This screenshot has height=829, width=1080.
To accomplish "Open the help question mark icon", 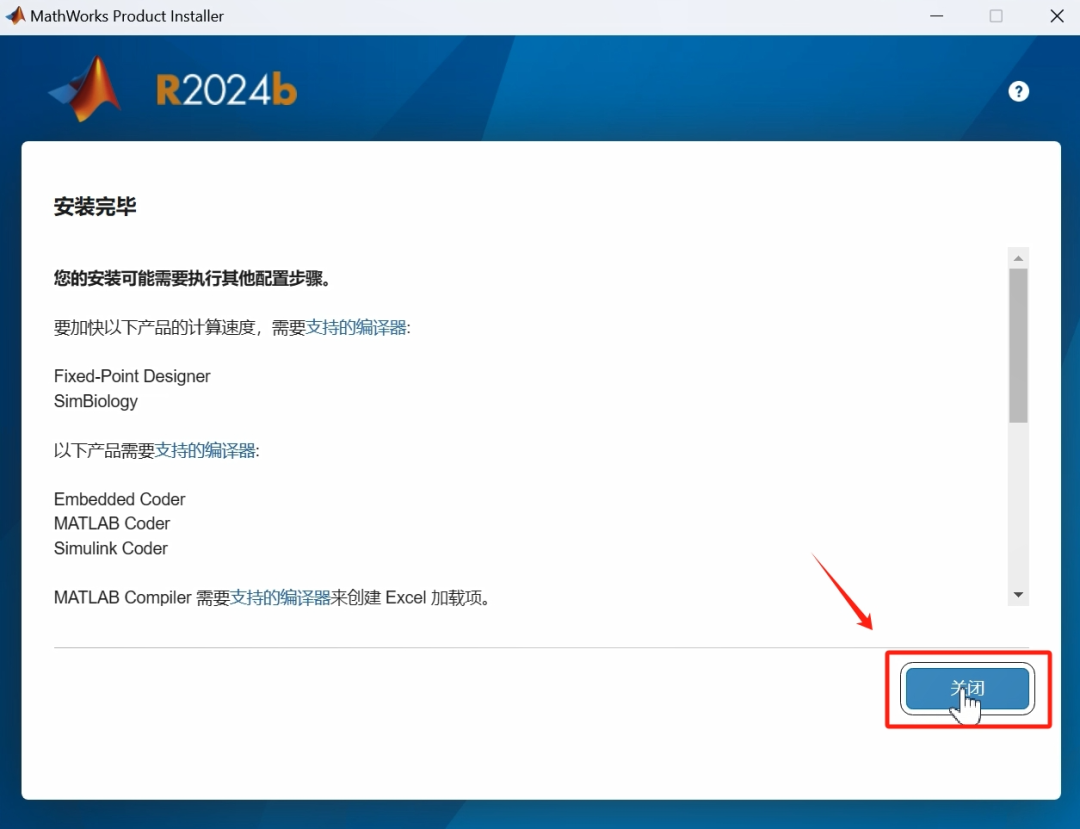I will tap(1018, 92).
